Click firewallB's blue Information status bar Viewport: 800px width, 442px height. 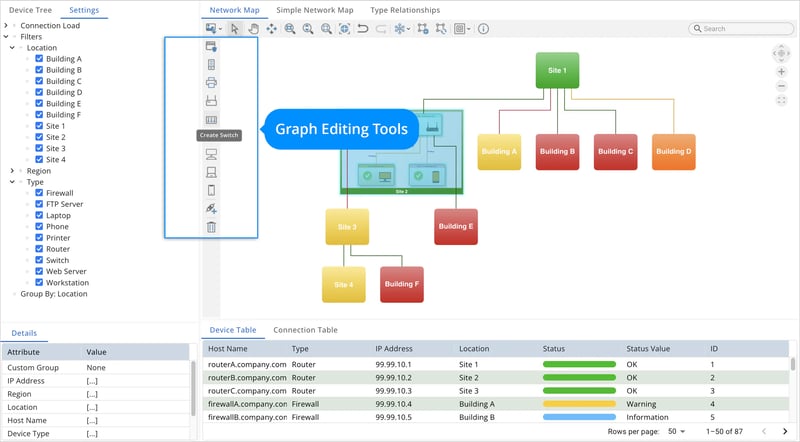(579, 417)
